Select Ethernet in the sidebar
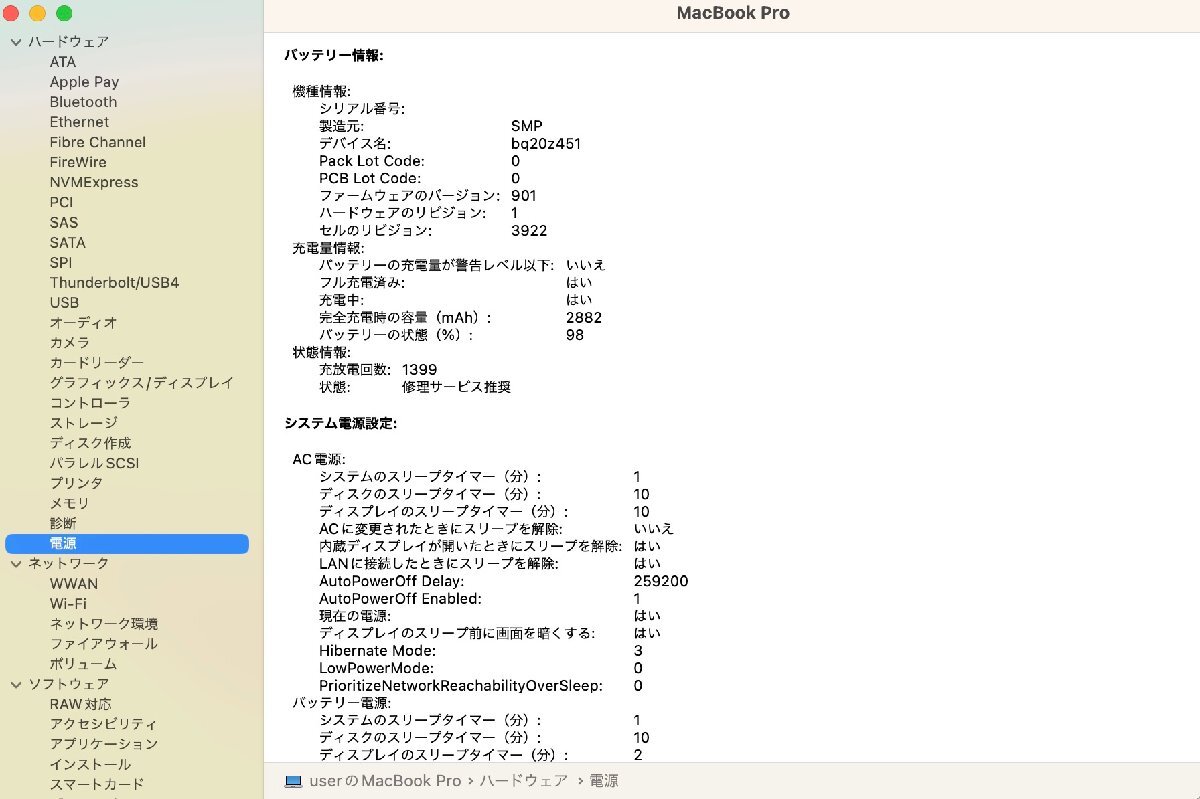The height and width of the screenshot is (799, 1200). click(79, 122)
